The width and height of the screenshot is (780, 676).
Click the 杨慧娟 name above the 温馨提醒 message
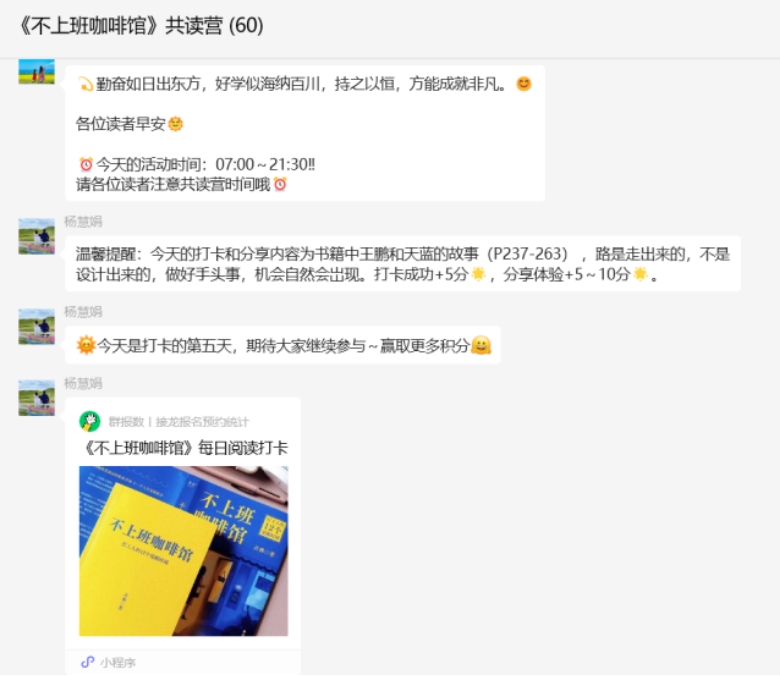coord(83,222)
